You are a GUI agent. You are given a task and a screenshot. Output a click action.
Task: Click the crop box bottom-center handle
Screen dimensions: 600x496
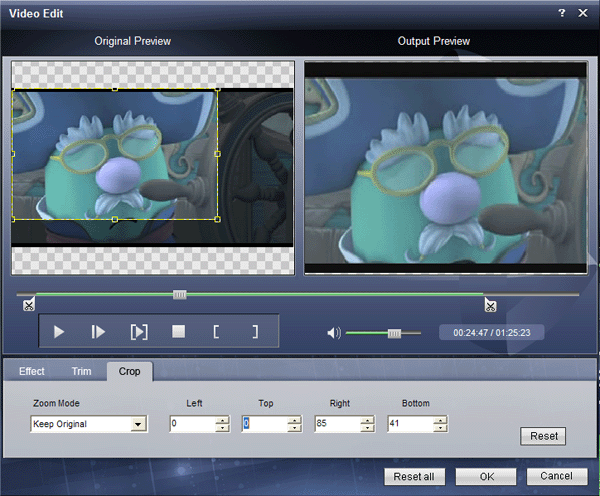pyautogui.click(x=115, y=219)
